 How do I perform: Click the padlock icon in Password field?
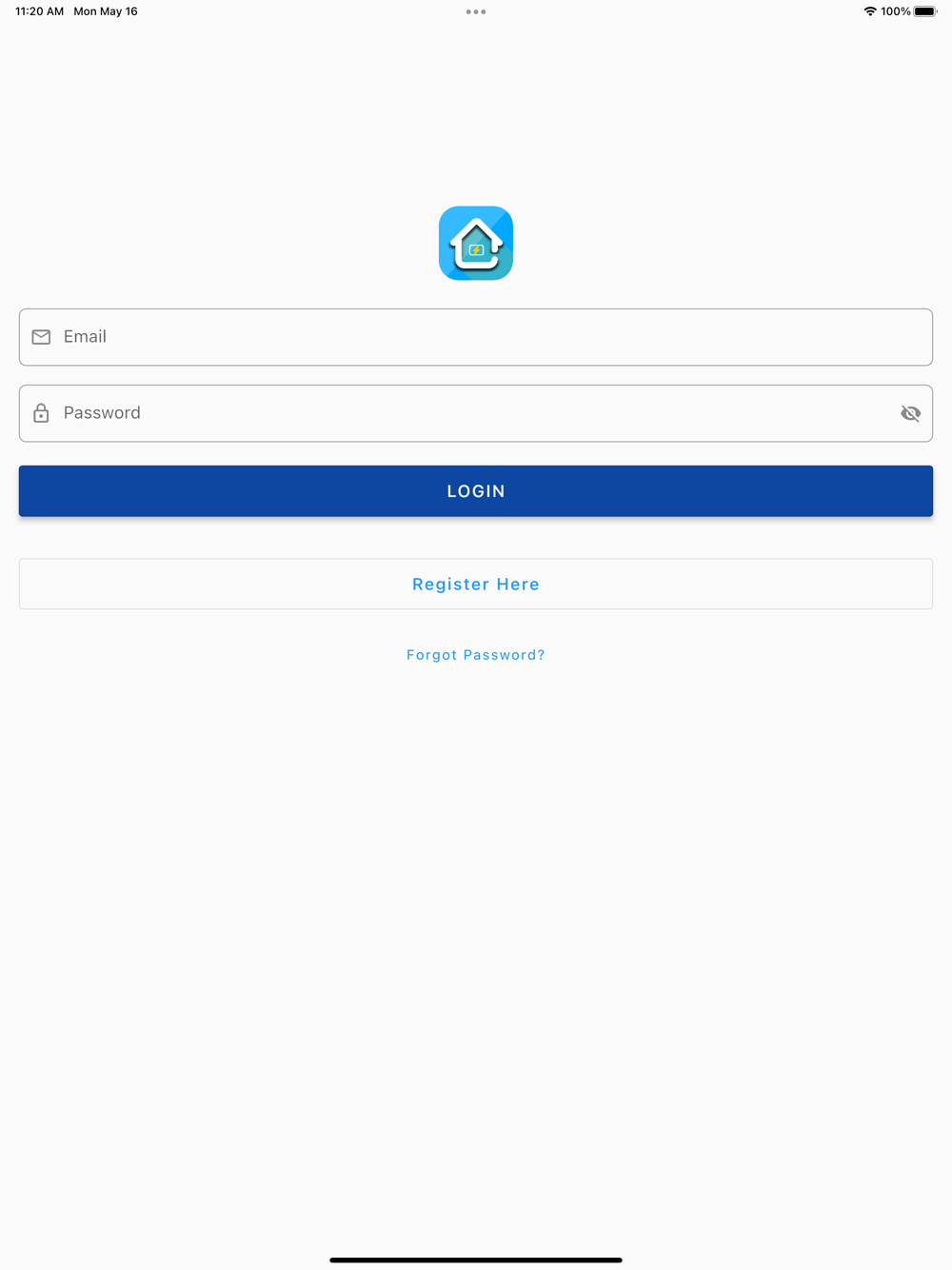[41, 413]
